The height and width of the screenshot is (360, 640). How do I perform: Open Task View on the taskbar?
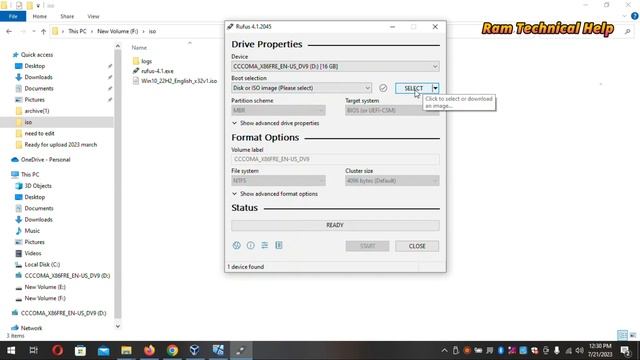click(x=33, y=351)
